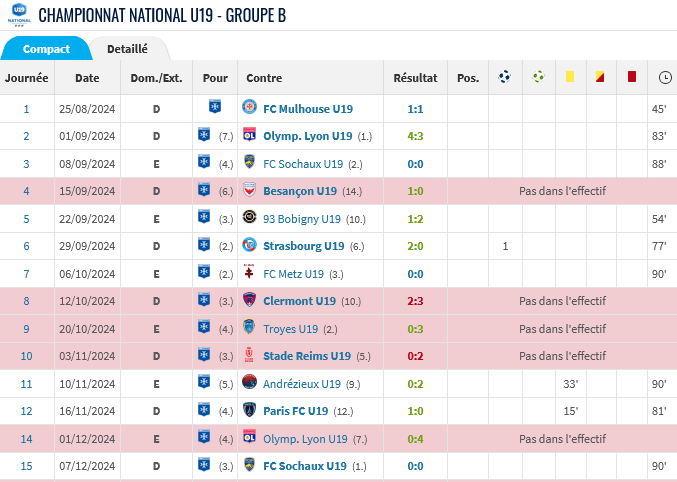
Task: Open matchday 14 link in Journée column
Action: coord(26,439)
